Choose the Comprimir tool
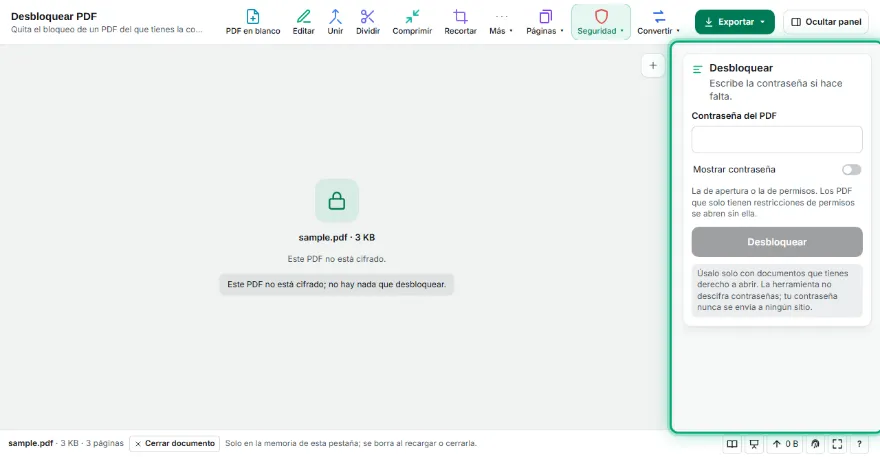880x457 pixels. pos(412,22)
